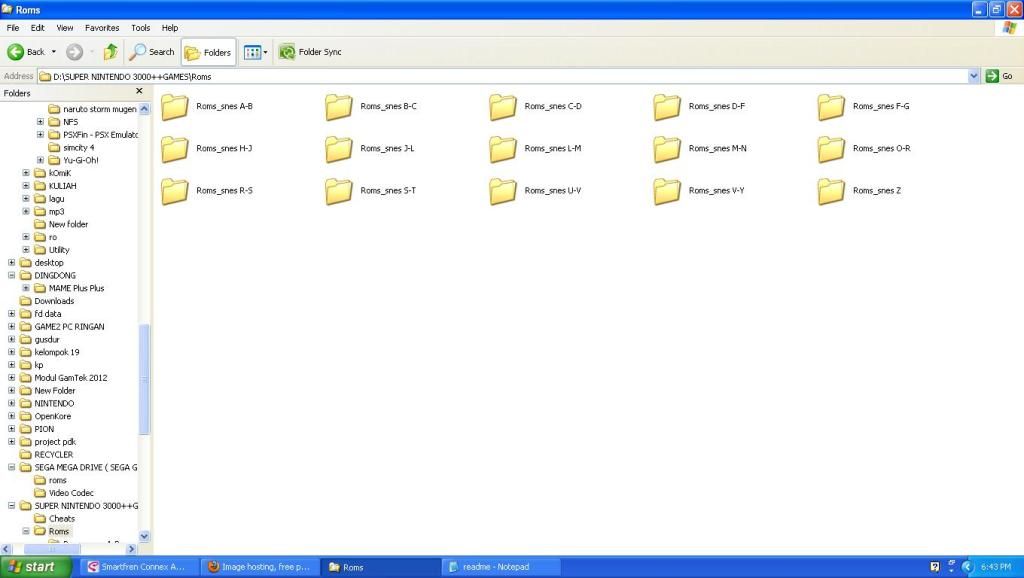This screenshot has height=578, width=1024.
Task: Select the Roms_snes B-C folder icon
Action: tap(339, 107)
